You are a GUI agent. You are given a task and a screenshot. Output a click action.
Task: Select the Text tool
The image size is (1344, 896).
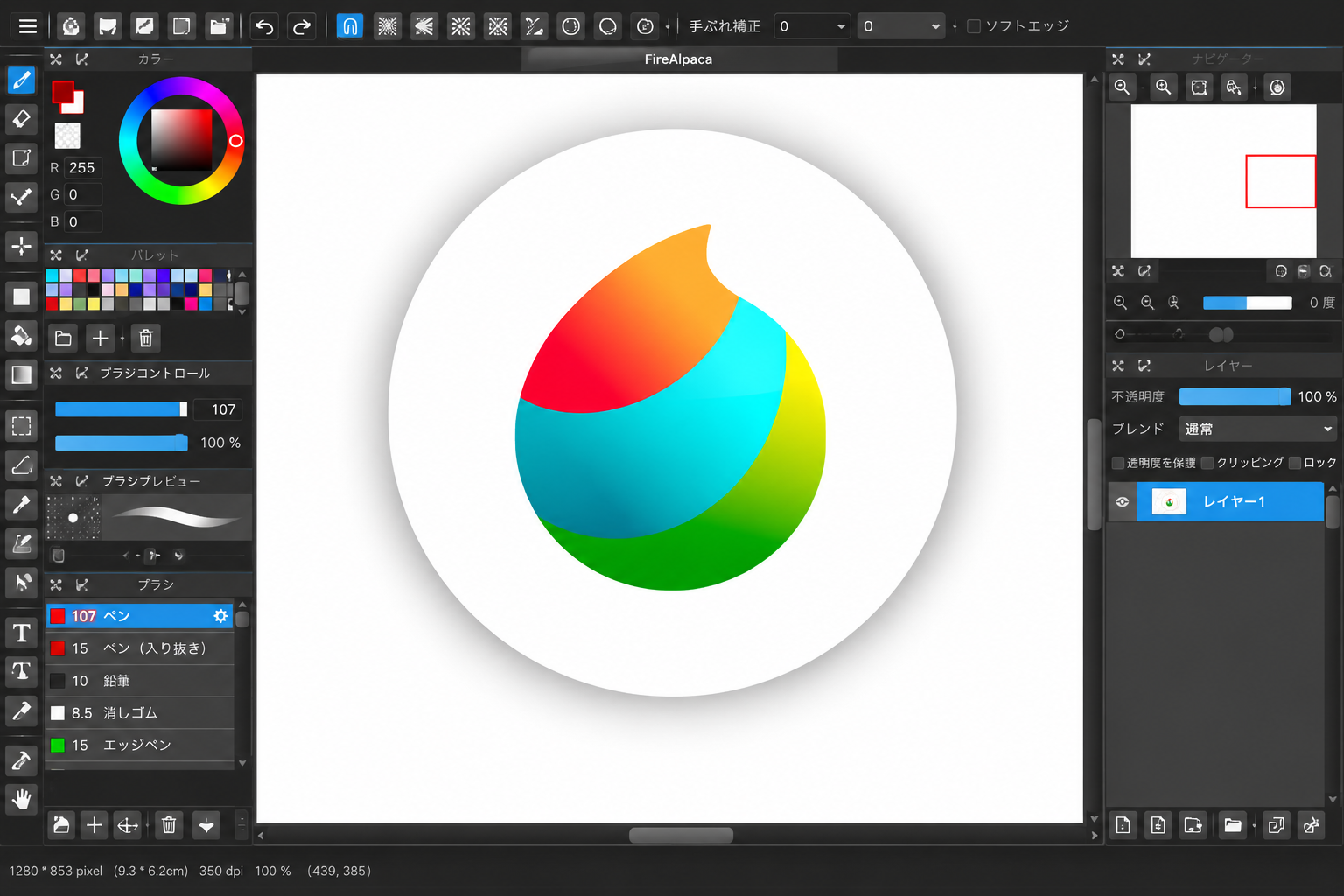(21, 633)
